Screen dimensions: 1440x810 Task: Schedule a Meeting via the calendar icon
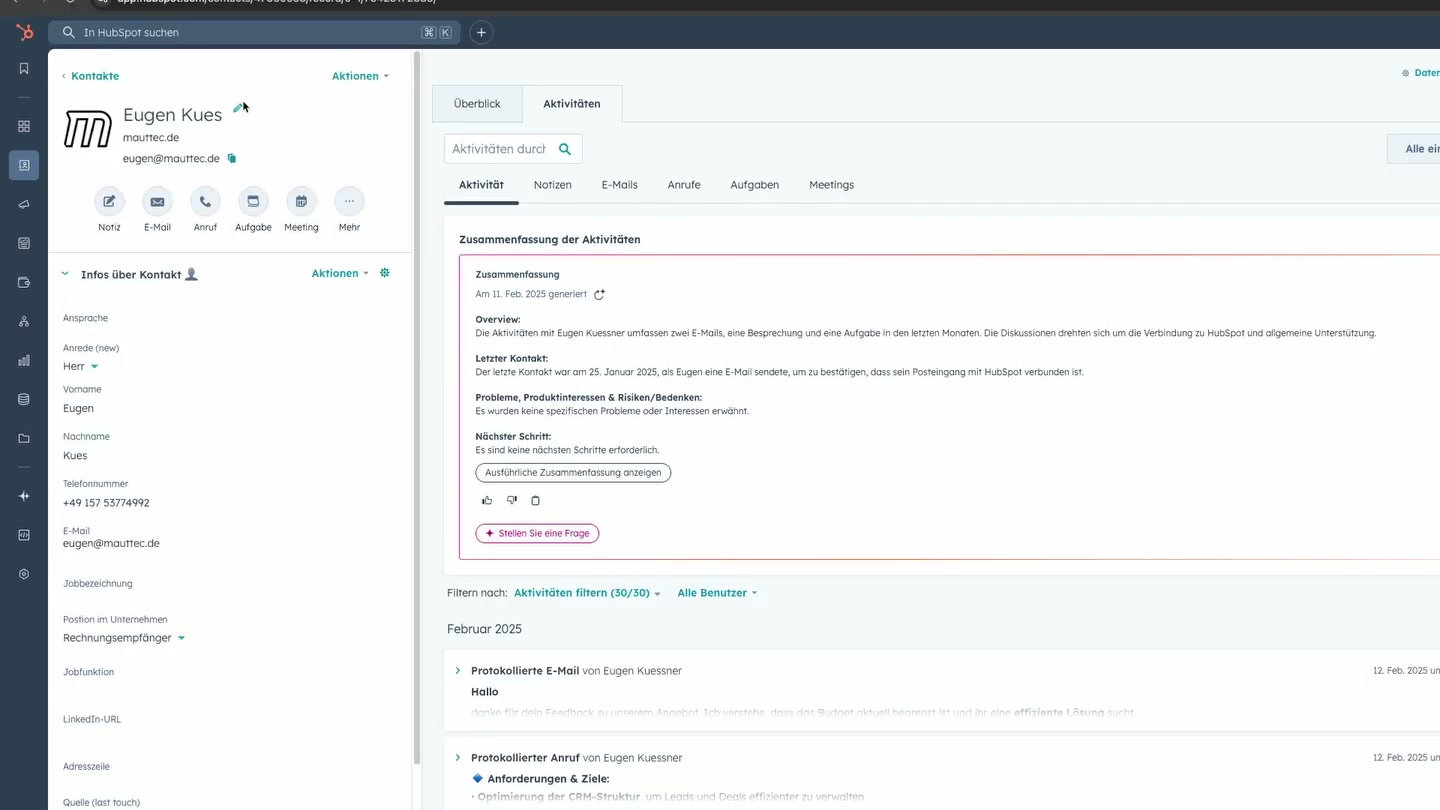(301, 203)
